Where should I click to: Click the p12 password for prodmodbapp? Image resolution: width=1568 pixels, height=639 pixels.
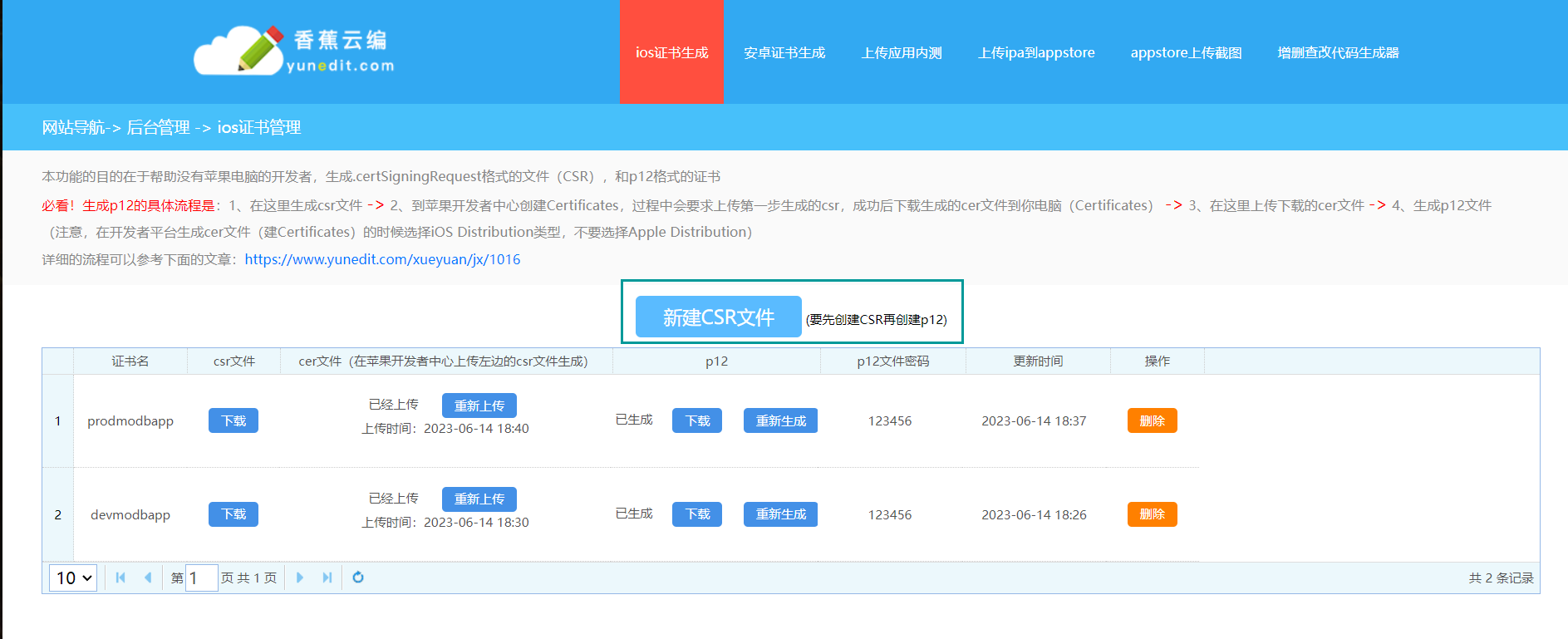click(x=890, y=420)
